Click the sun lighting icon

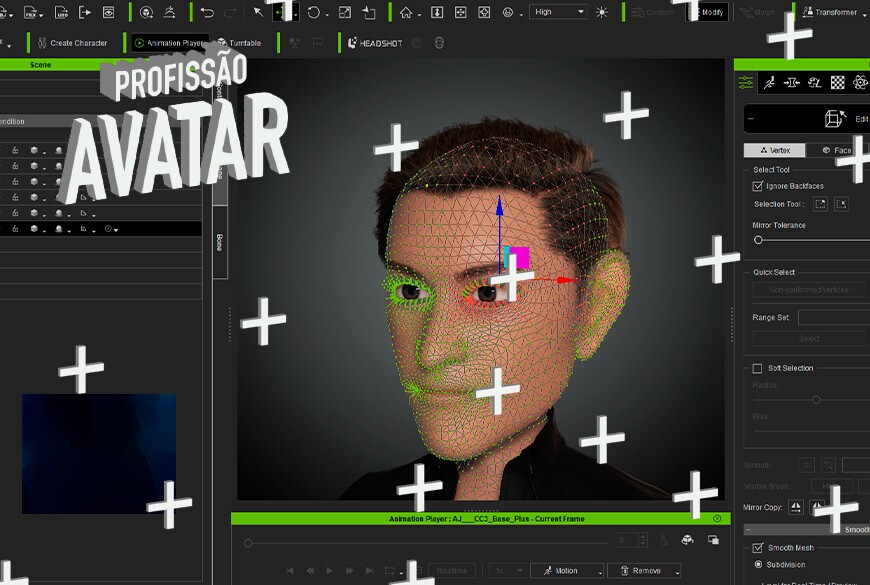point(602,12)
